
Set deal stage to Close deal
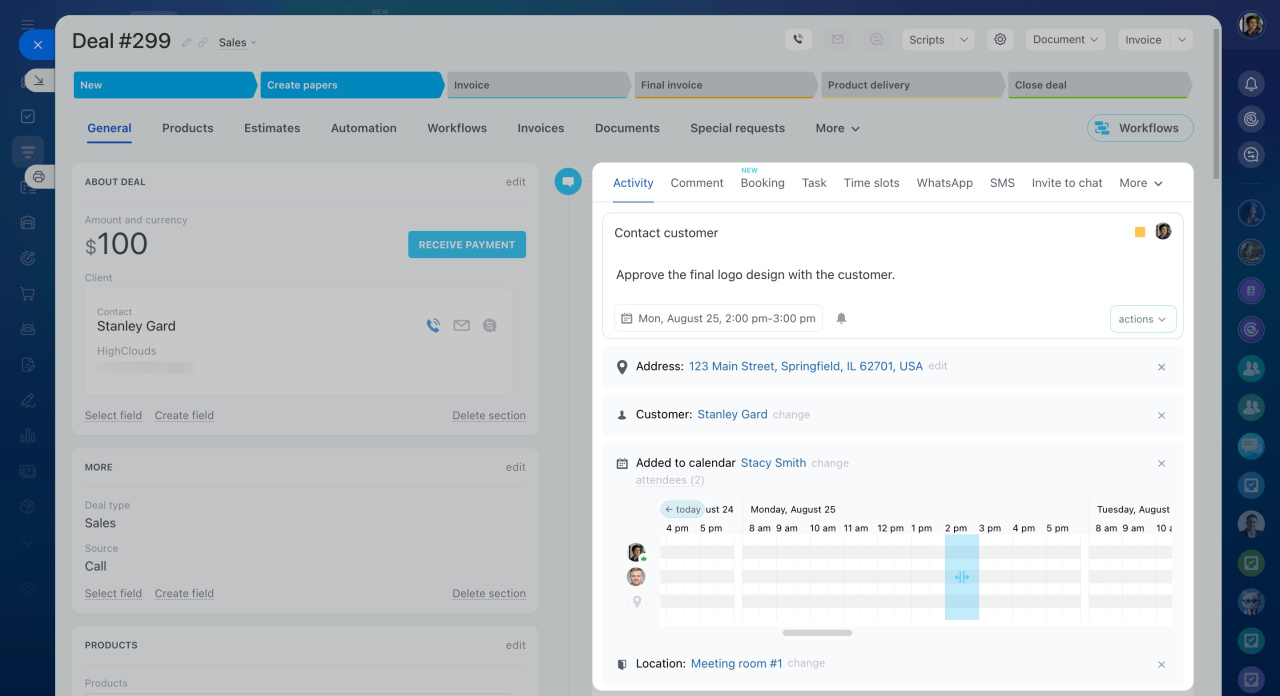[x=1100, y=85]
